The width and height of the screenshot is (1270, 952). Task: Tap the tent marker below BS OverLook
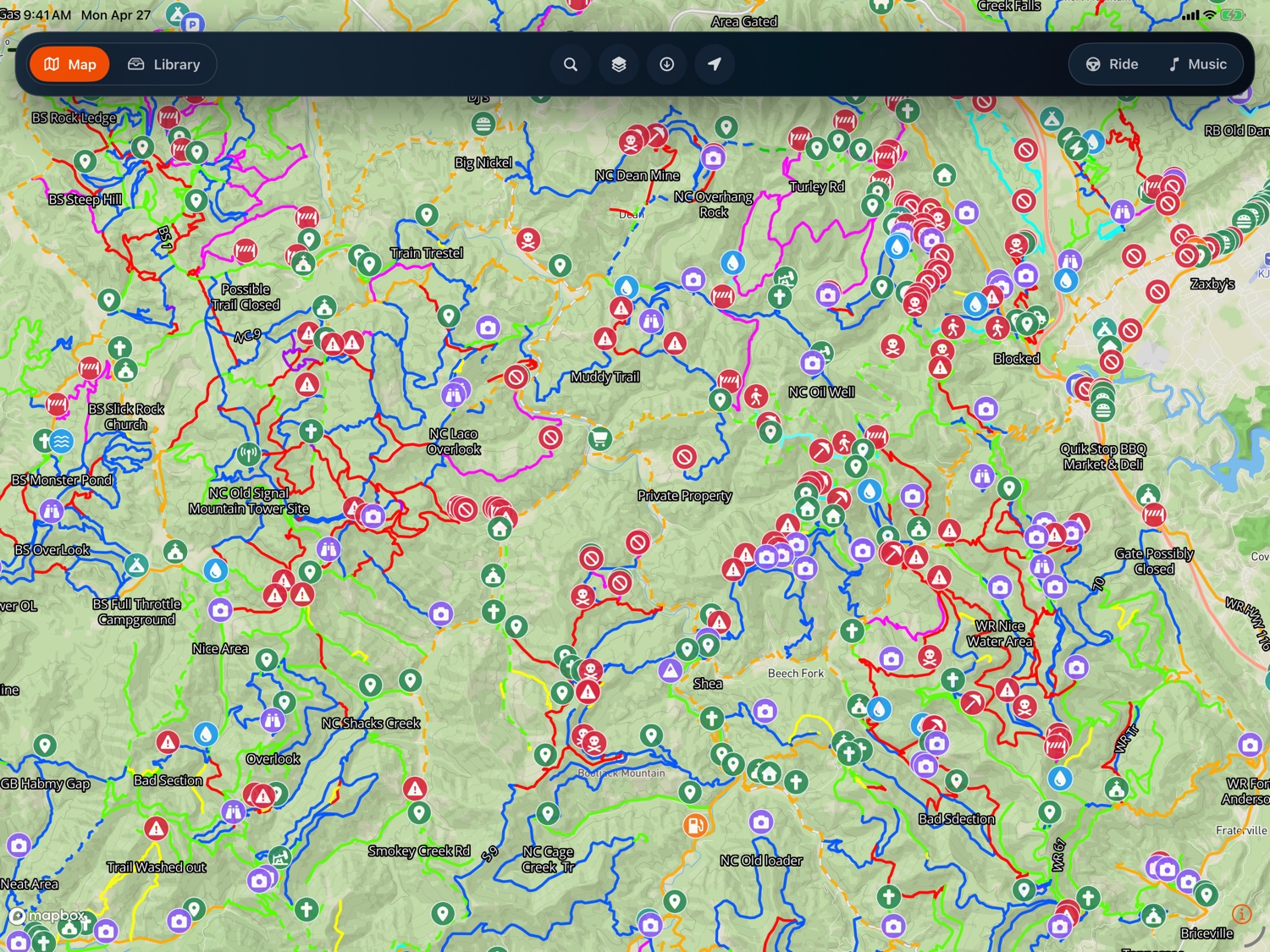point(135,565)
